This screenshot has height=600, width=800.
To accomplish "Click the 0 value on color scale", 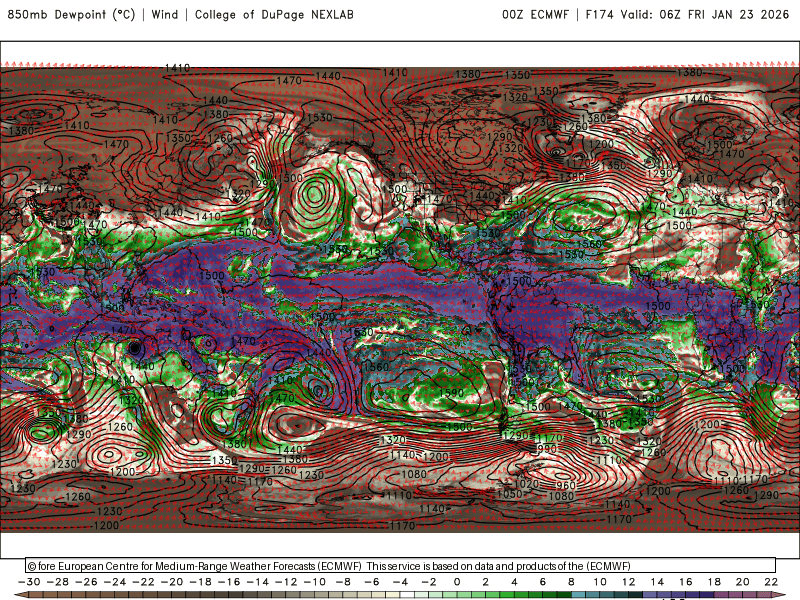I will pyautogui.click(x=457, y=582).
